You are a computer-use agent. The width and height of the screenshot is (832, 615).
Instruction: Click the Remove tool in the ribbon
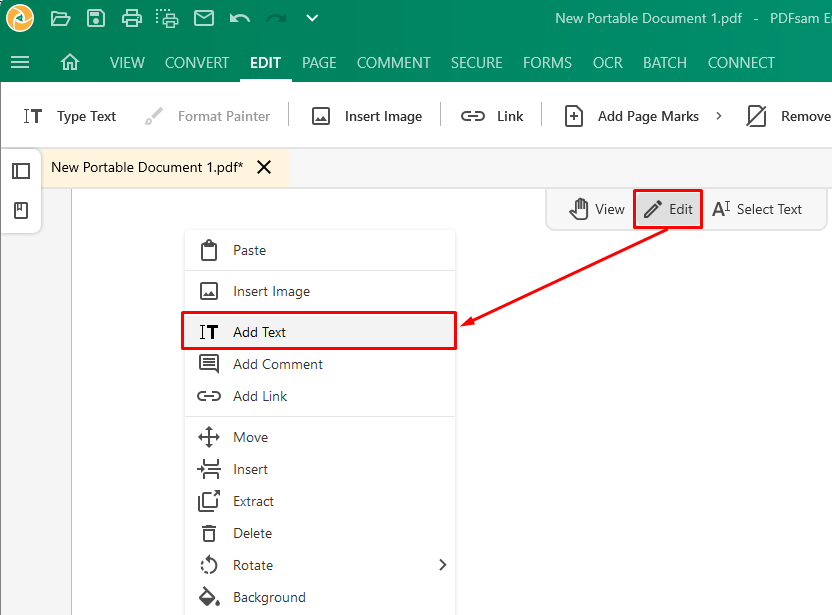pos(788,116)
